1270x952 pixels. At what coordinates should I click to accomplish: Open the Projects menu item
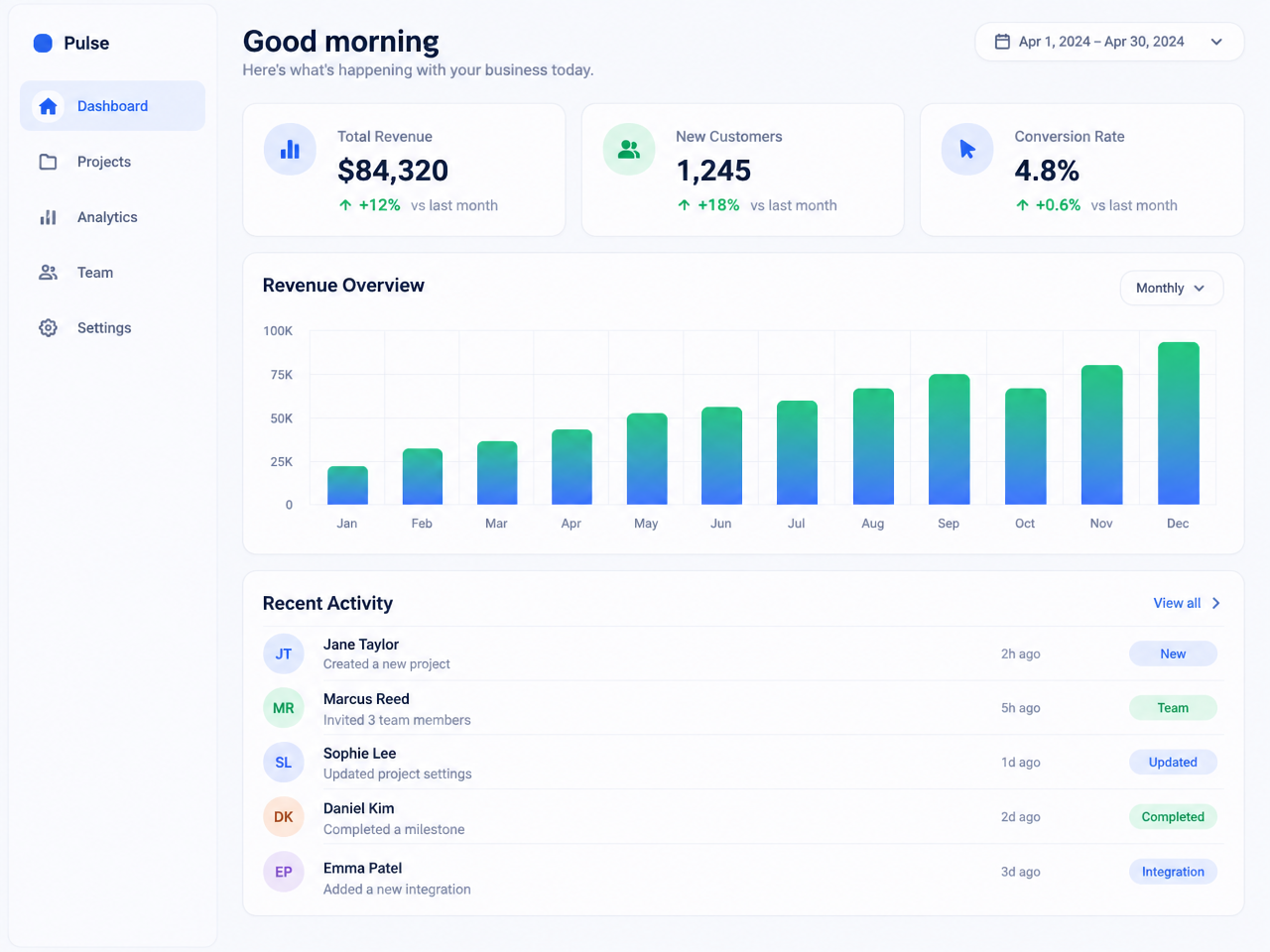point(112,162)
